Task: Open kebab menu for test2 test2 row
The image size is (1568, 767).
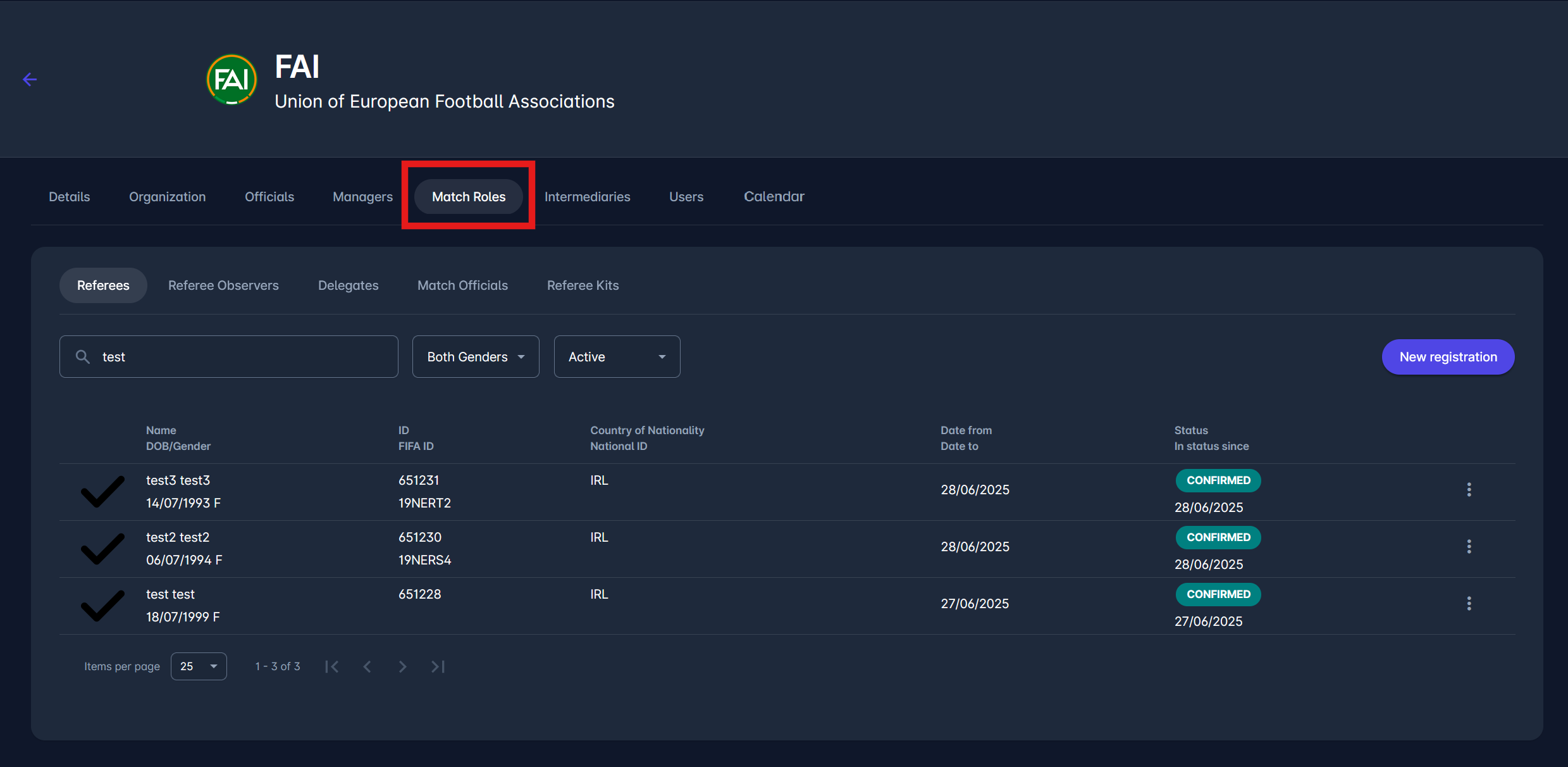Action: pyautogui.click(x=1469, y=546)
